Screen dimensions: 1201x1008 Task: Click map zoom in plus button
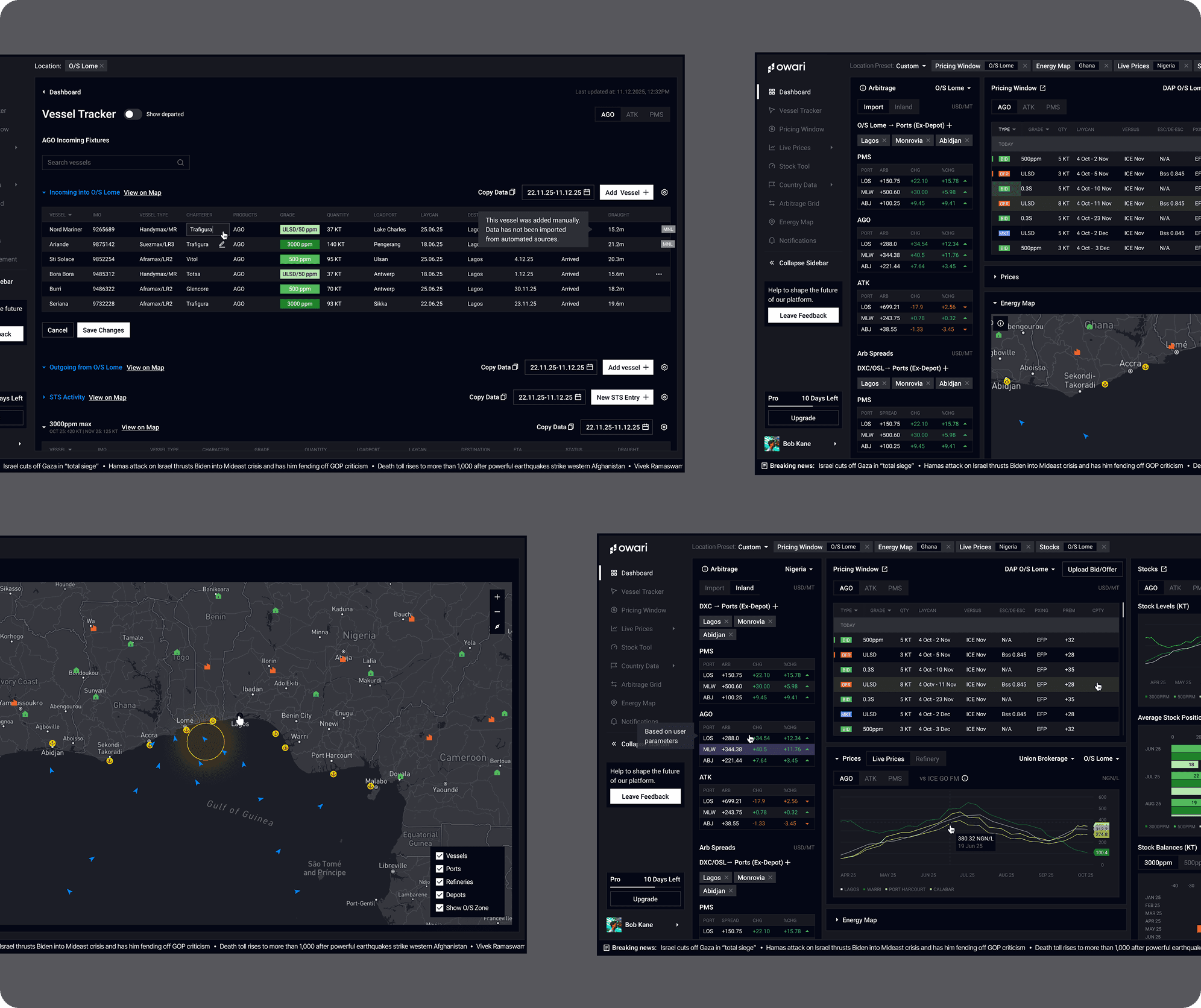pos(497,597)
